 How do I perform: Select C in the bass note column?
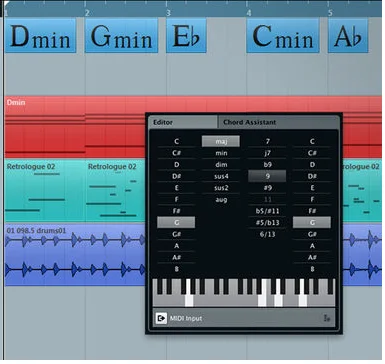tap(312, 141)
